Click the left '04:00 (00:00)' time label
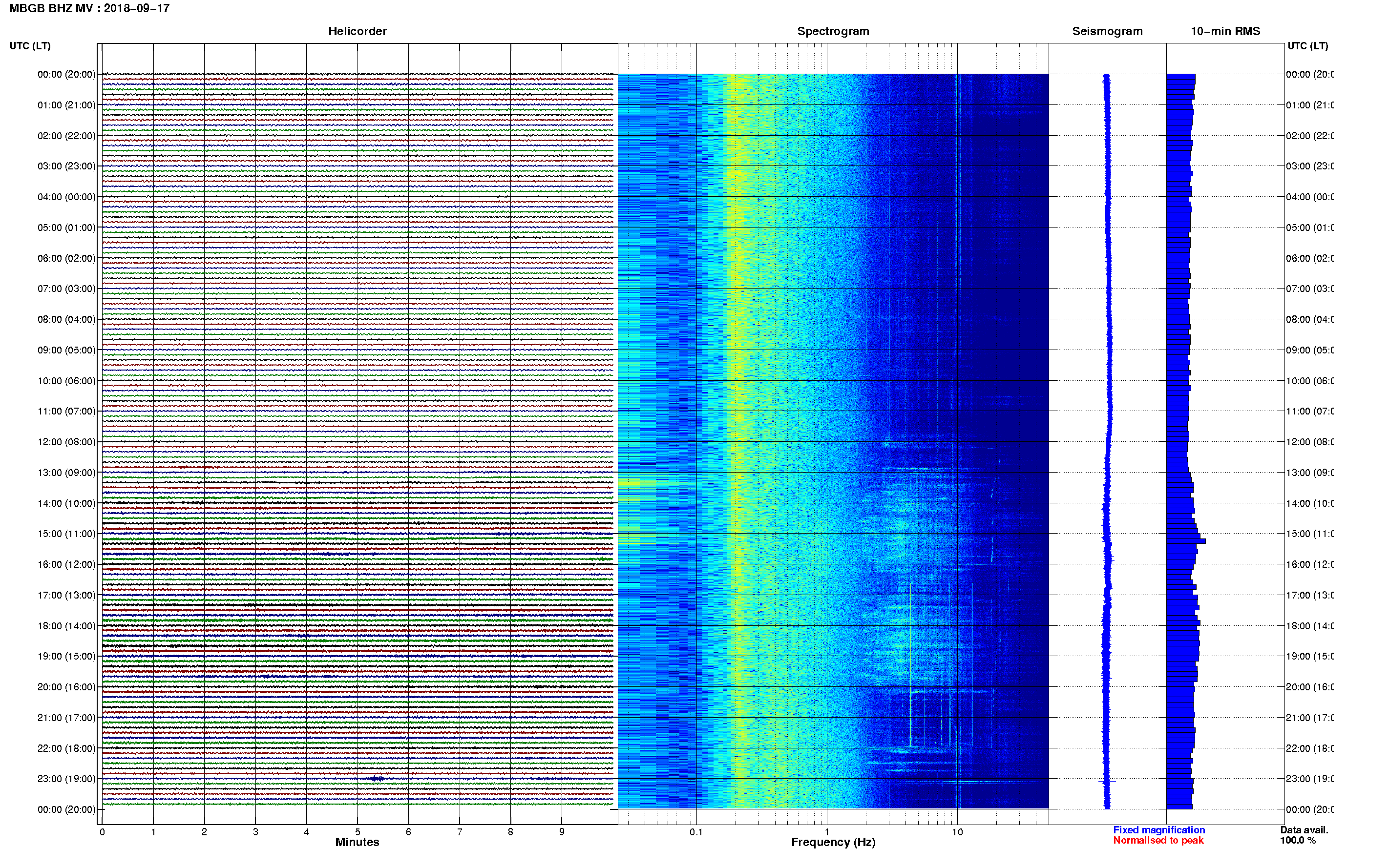This screenshot has width=1389, height=868. pyautogui.click(x=66, y=197)
